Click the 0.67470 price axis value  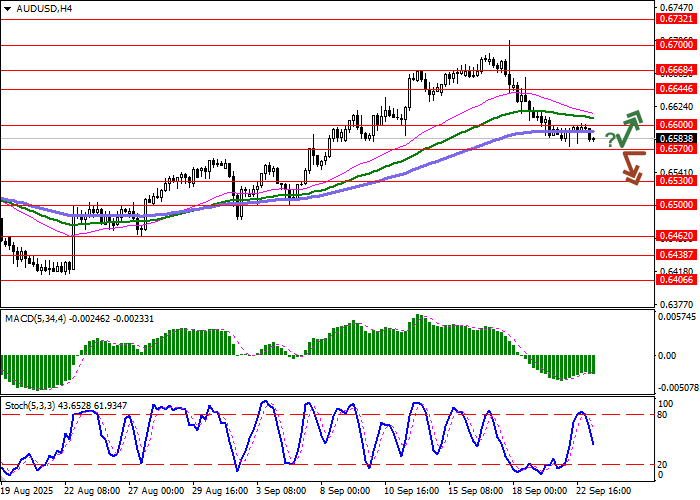[x=677, y=8]
